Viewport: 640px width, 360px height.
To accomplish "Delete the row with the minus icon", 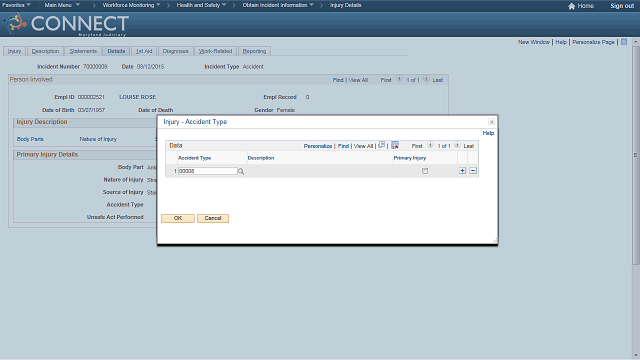I will [473, 171].
